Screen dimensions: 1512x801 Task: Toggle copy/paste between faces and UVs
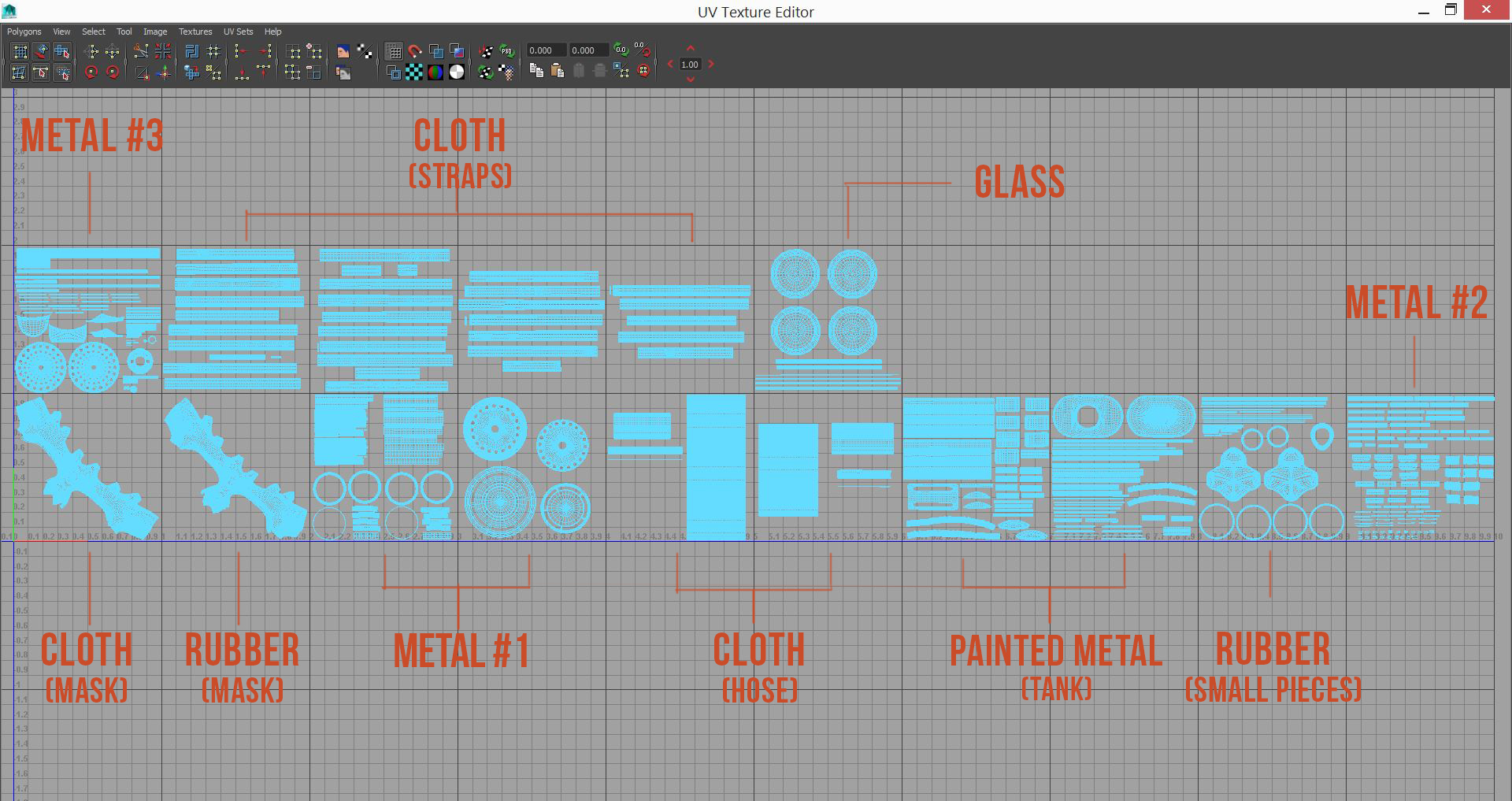[x=621, y=71]
